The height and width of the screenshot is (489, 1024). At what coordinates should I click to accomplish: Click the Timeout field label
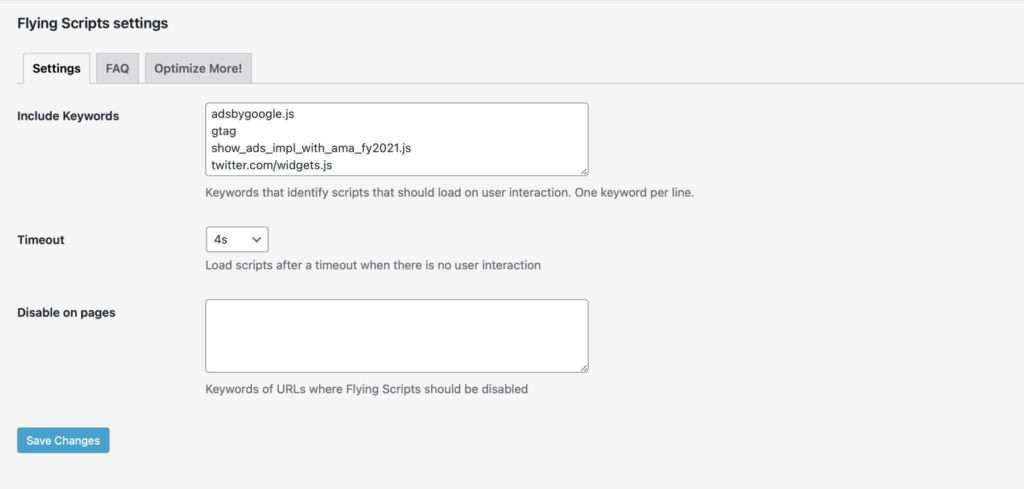43,240
